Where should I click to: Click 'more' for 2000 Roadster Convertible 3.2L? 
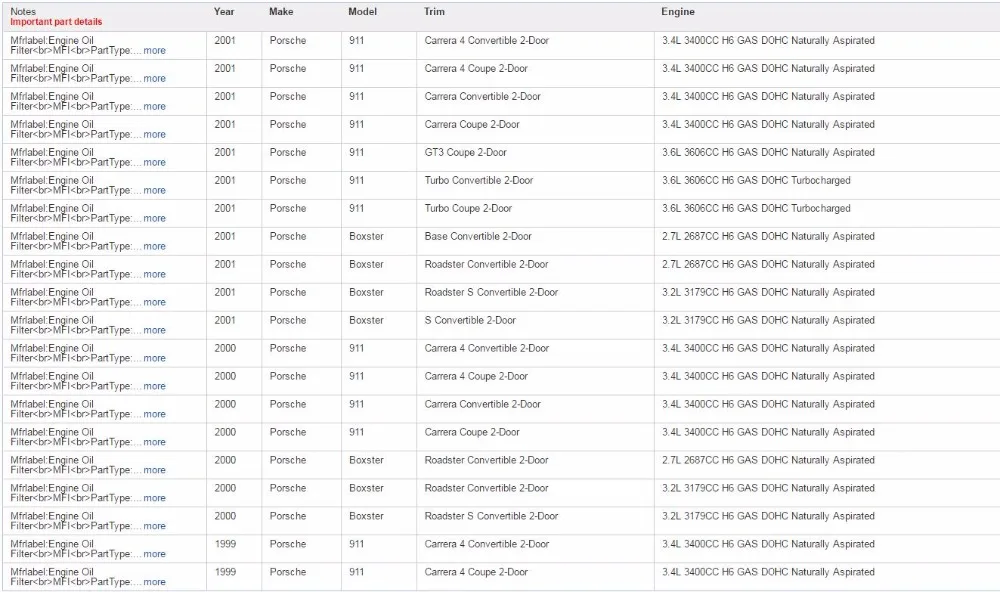pos(154,498)
